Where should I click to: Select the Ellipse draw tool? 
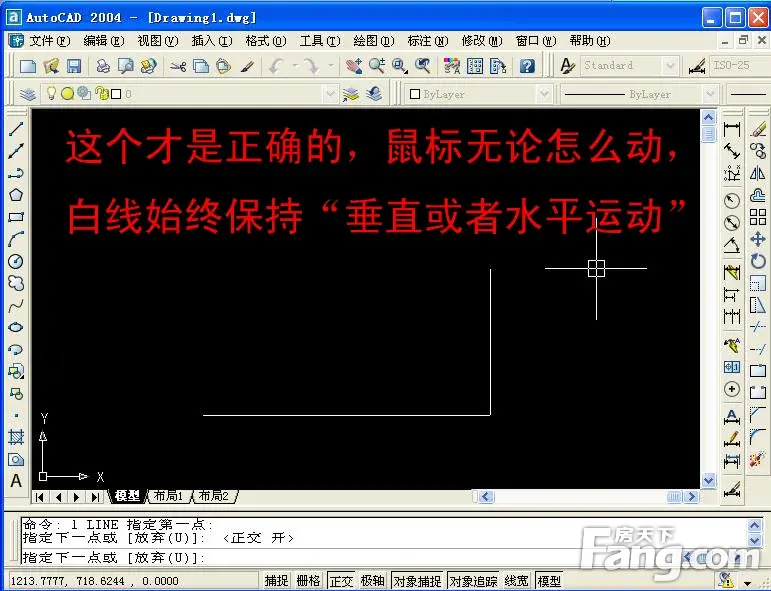(16, 327)
